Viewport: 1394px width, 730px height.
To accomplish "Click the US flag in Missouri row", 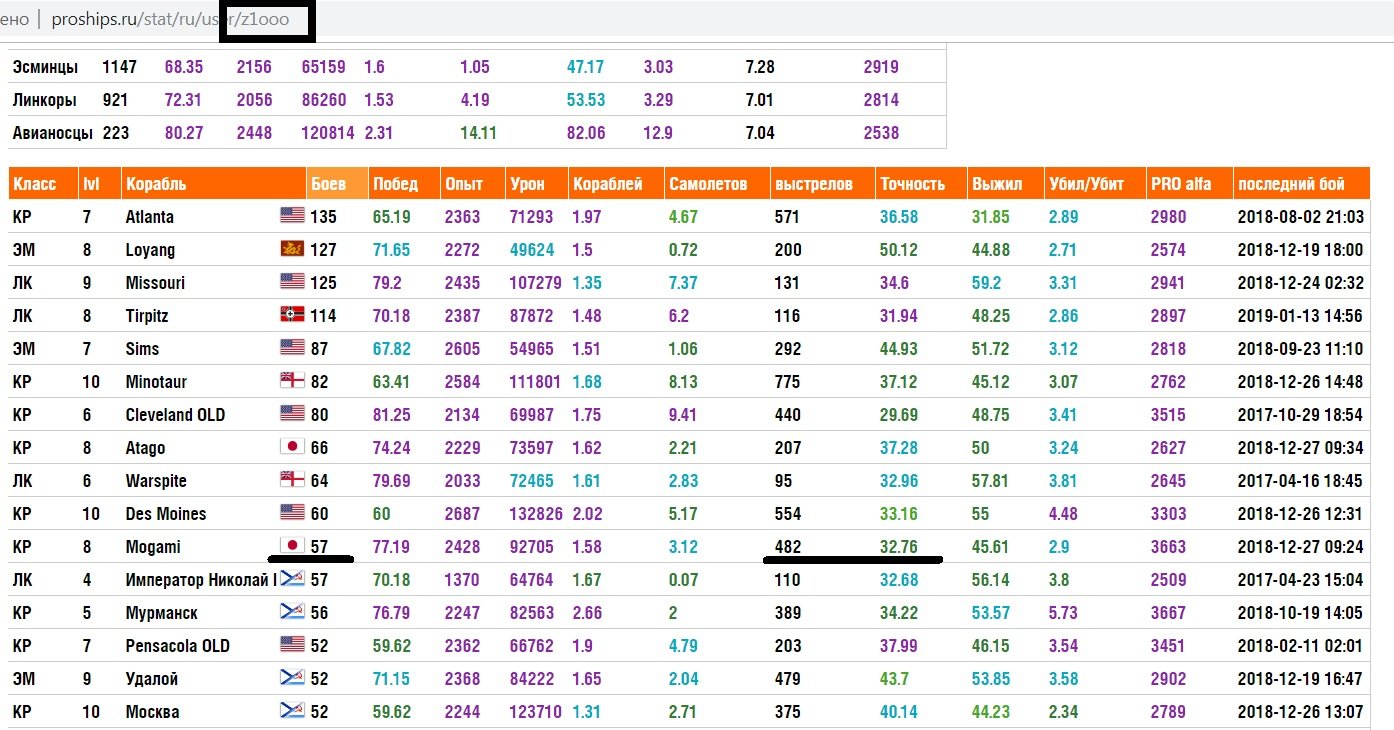I will click(292, 282).
